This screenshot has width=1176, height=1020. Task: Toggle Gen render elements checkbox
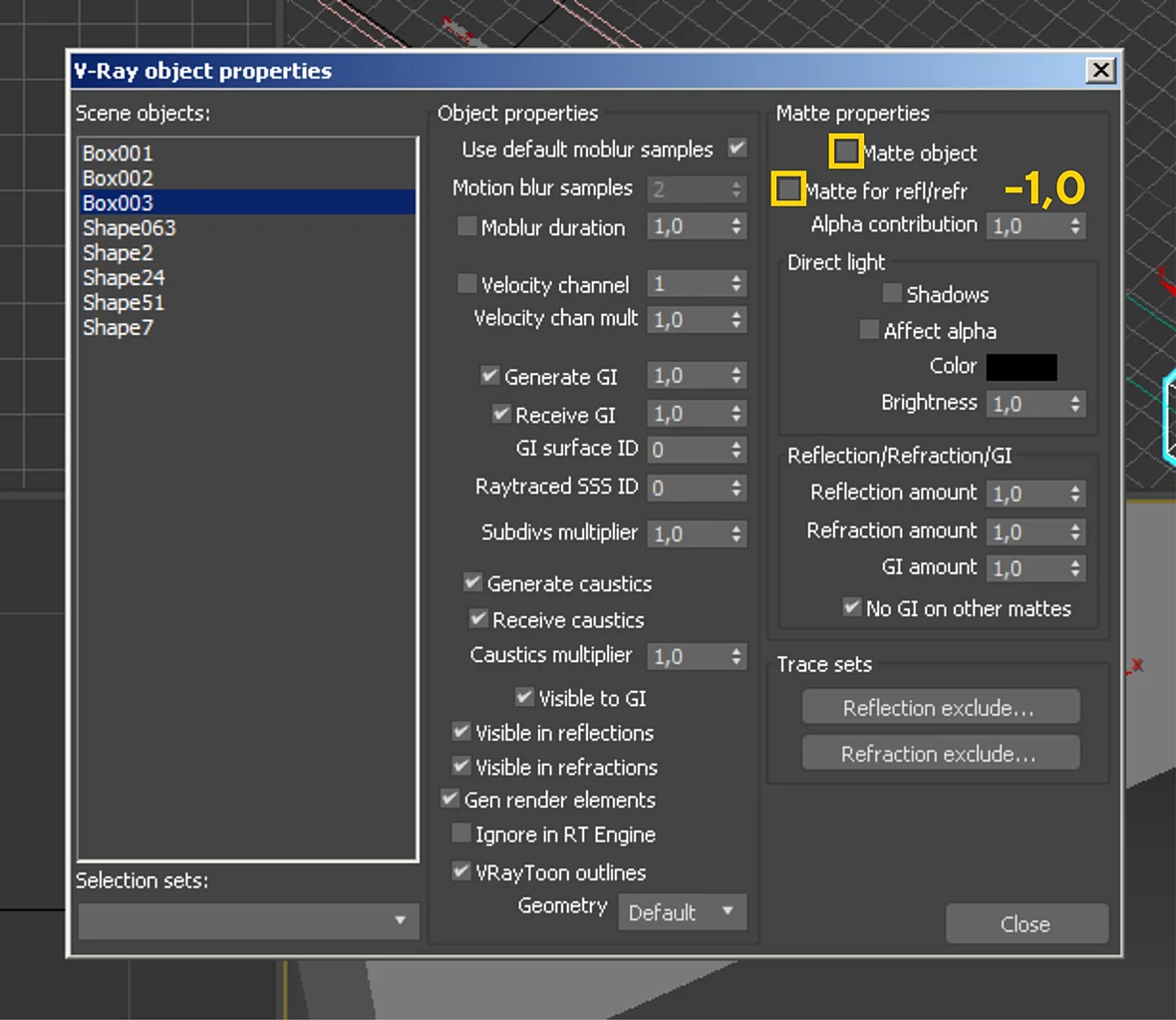point(450,799)
